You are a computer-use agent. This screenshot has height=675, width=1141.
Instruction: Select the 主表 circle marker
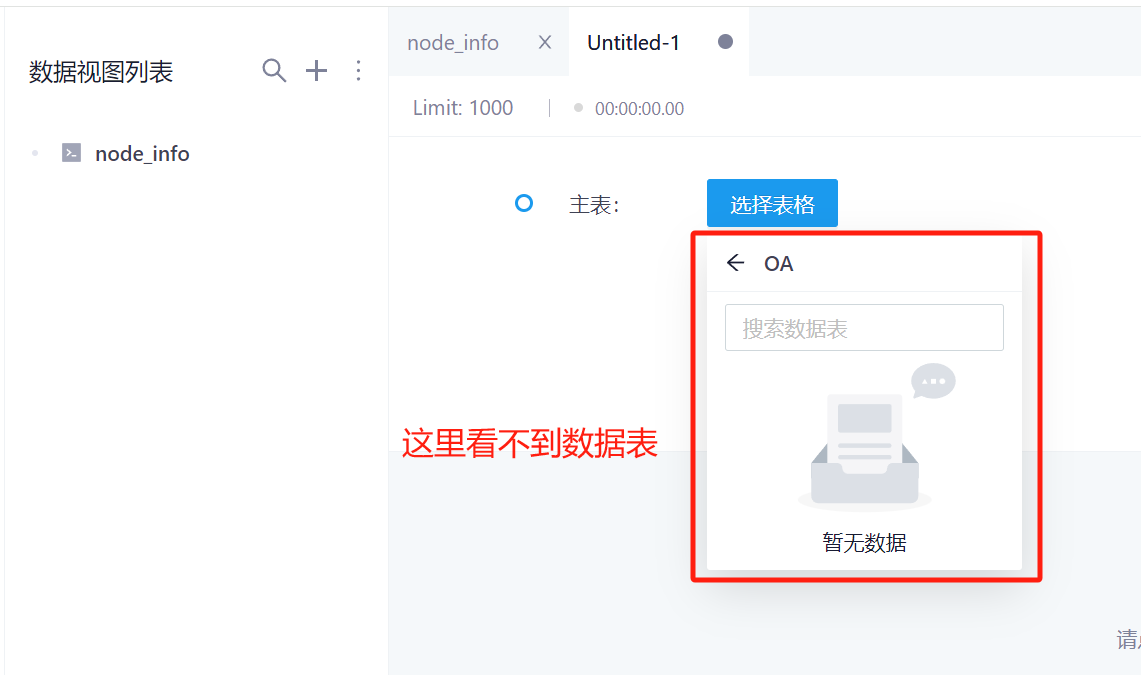point(524,203)
